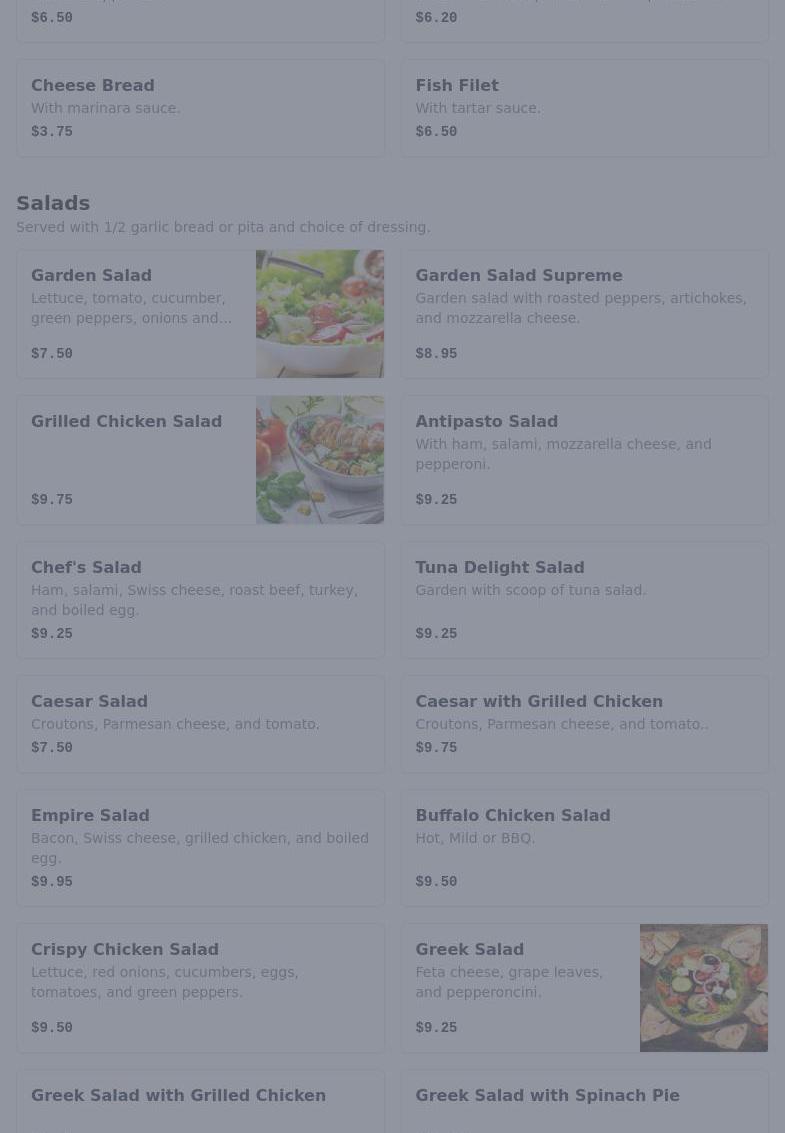Choose the Fish Filet menu item
The height and width of the screenshot is (1133, 785).
[x=584, y=108]
